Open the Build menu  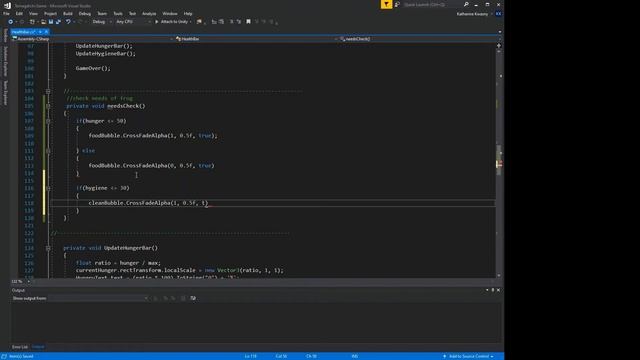coord(68,14)
